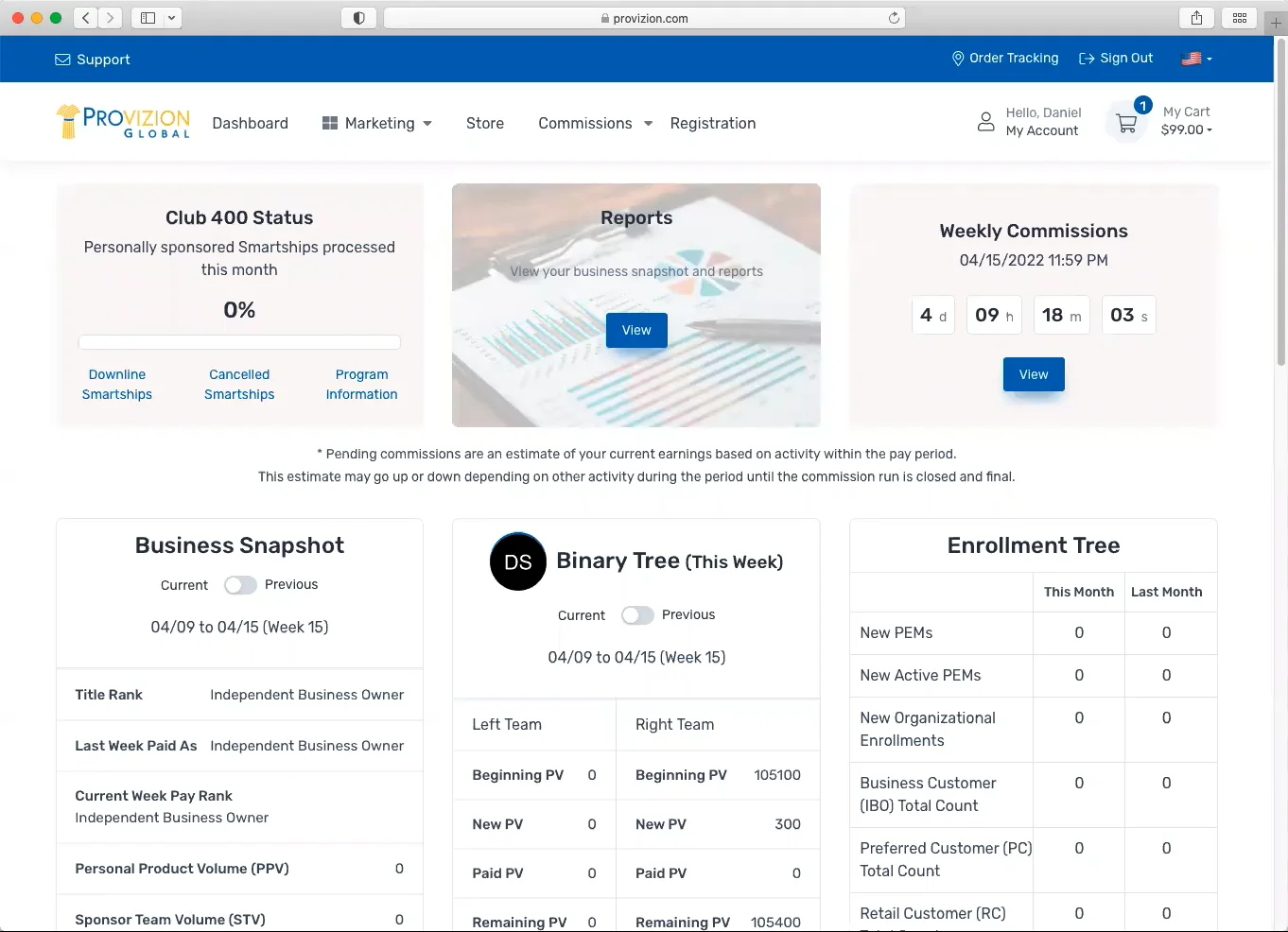Click the DS avatar in Binary Tree

pos(518,562)
